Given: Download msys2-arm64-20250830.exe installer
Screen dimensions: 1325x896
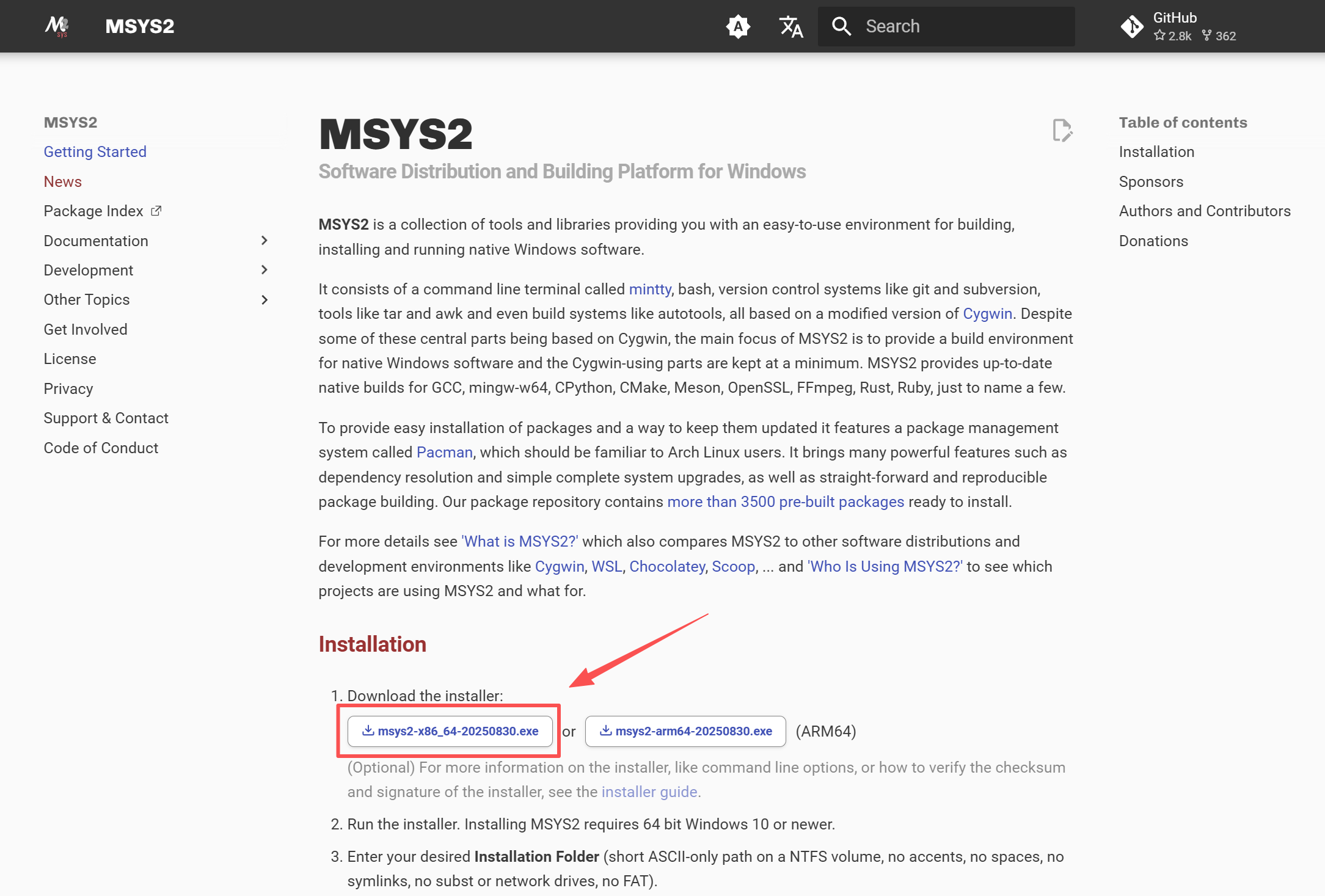Looking at the screenshot, I should 685,731.
